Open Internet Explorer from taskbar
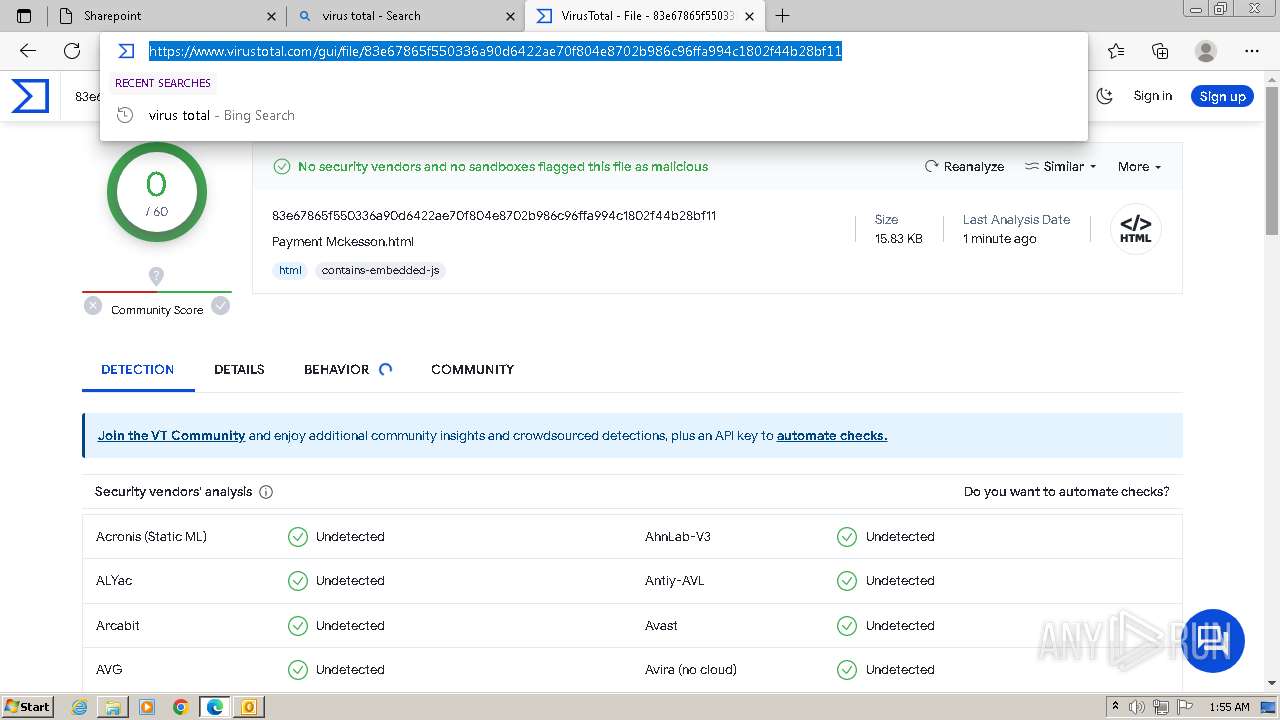The width and height of the screenshot is (1280, 720). tap(80, 707)
